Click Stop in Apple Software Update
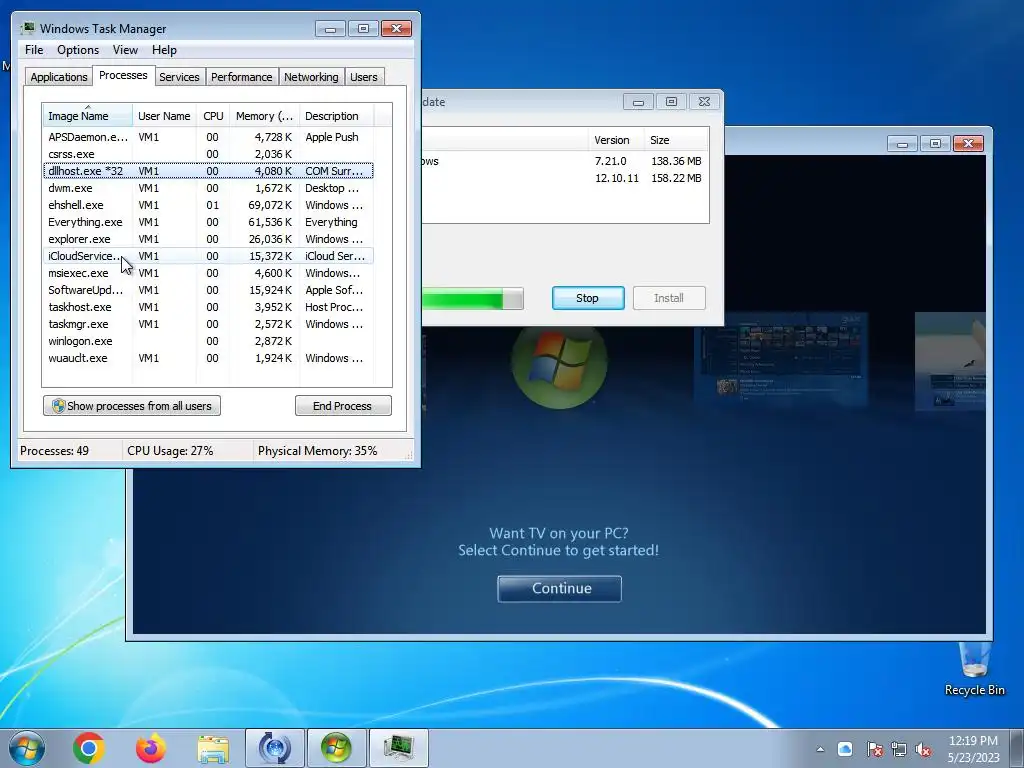This screenshot has height=768, width=1024. pos(588,298)
